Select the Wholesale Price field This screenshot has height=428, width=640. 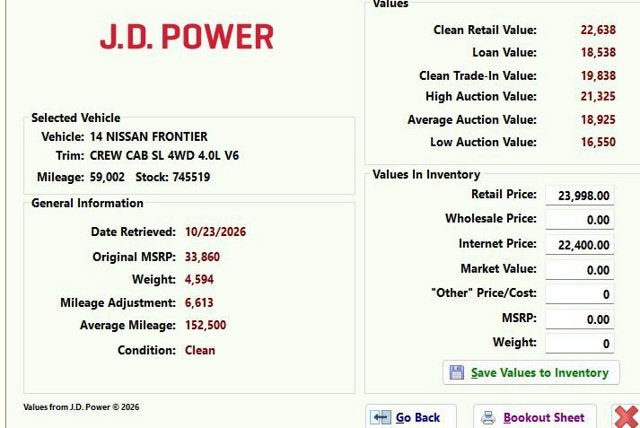pos(580,220)
